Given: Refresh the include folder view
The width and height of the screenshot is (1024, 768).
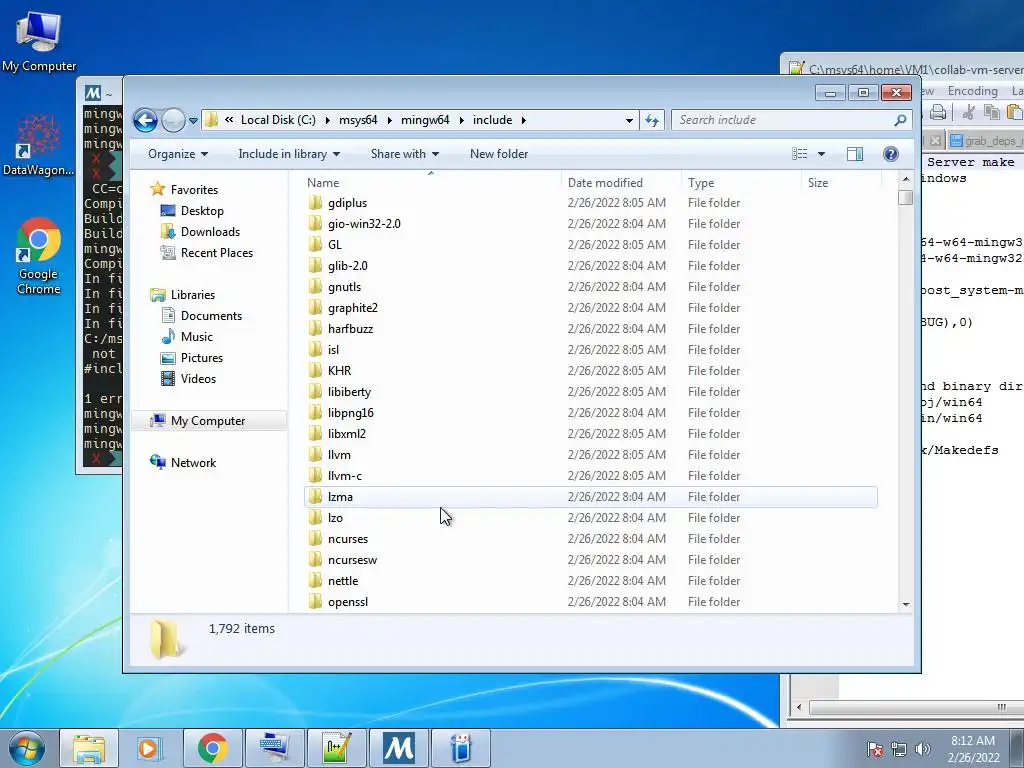Looking at the screenshot, I should 652,120.
